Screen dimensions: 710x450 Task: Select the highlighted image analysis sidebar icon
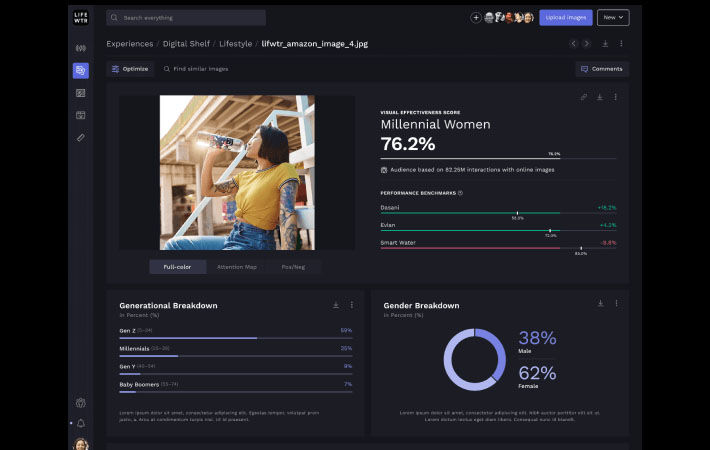[x=81, y=71]
